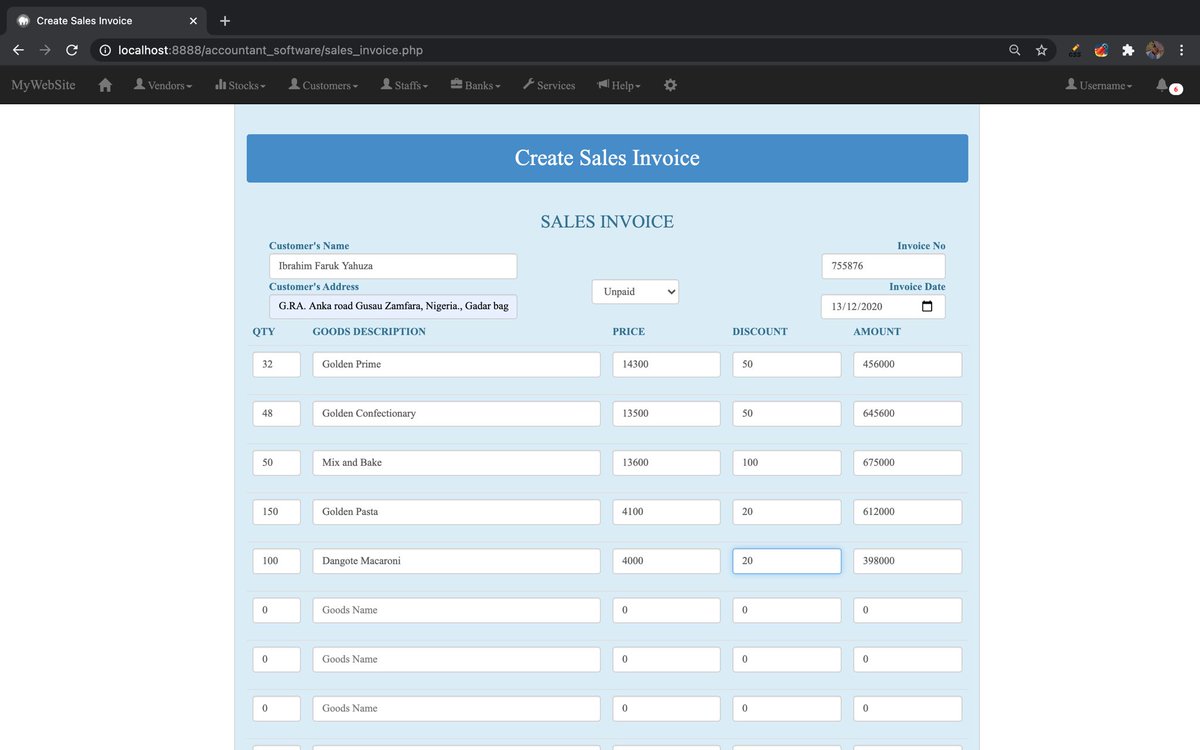Edit the Mix and Bake description field
Screen dimensions: 1200x750
point(456,463)
